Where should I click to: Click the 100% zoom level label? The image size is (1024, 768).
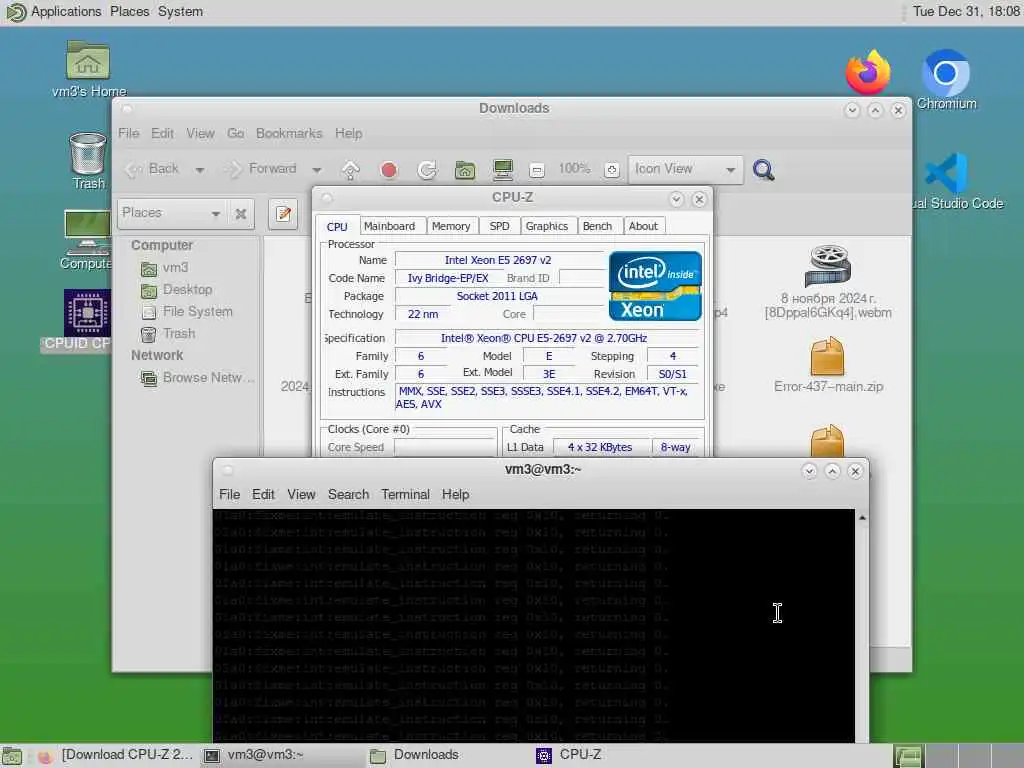[574, 169]
